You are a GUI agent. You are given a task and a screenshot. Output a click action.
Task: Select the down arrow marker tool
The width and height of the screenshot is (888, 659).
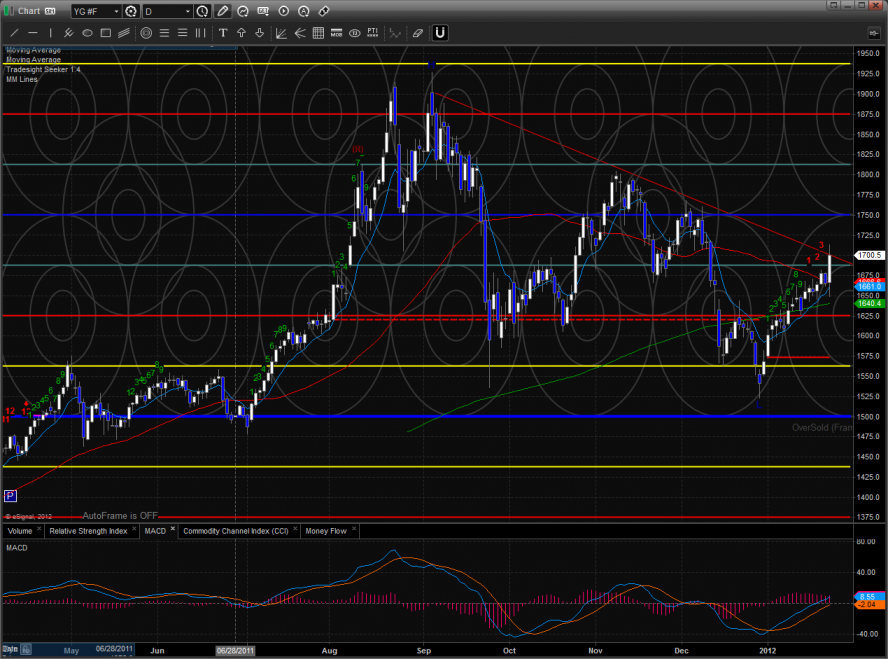click(x=259, y=33)
